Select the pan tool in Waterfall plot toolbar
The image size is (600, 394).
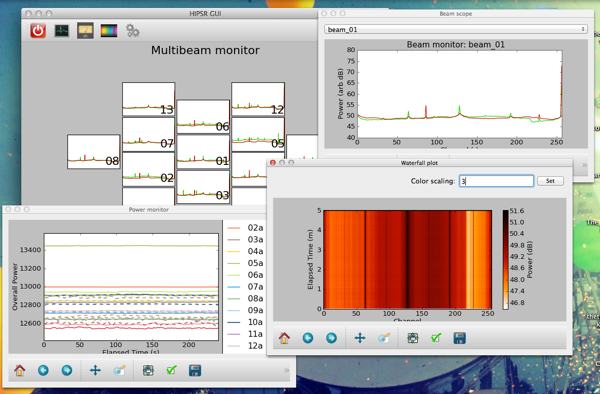click(360, 338)
